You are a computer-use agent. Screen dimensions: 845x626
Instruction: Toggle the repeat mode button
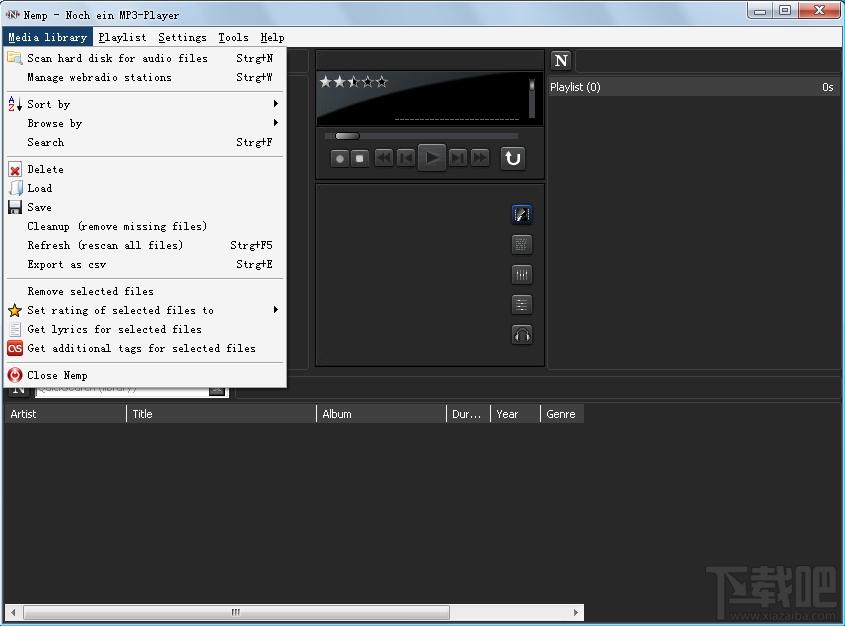[512, 158]
